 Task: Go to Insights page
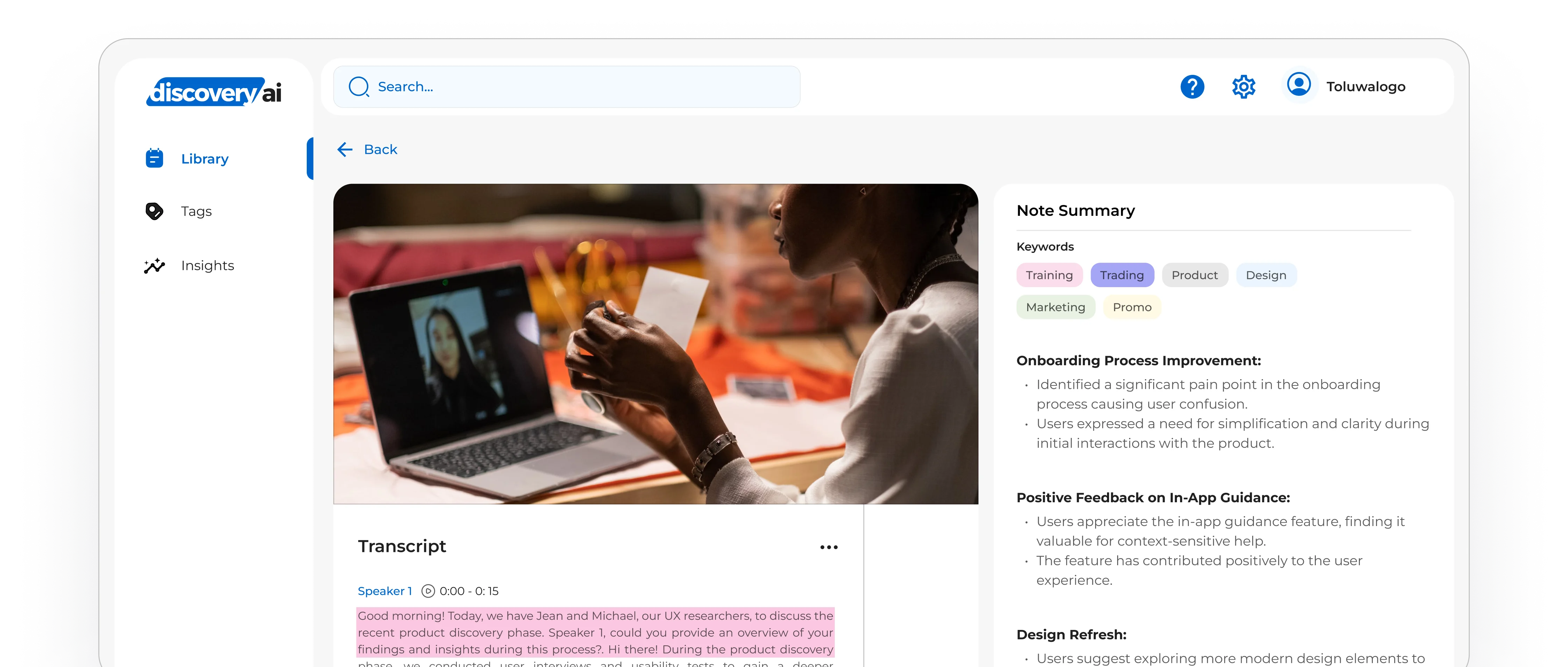click(x=207, y=265)
